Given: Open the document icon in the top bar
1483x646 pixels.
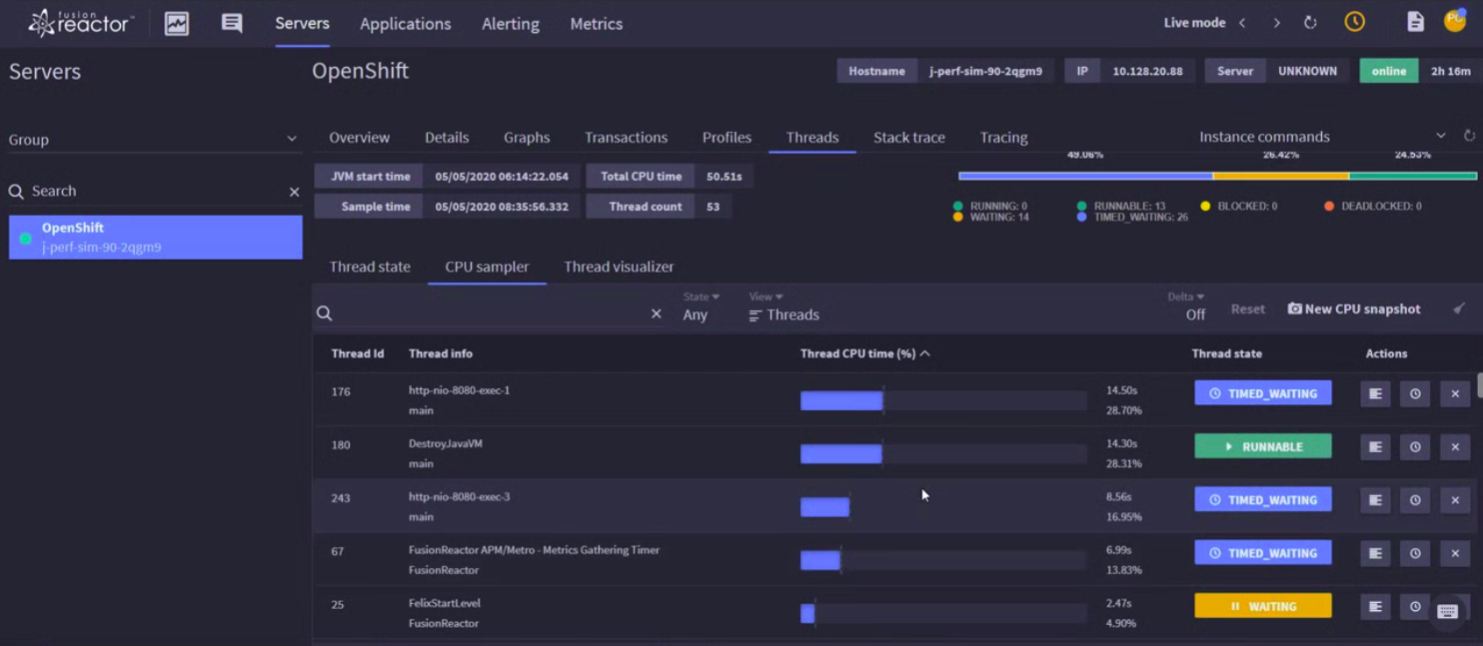Looking at the screenshot, I should pos(1415,22).
